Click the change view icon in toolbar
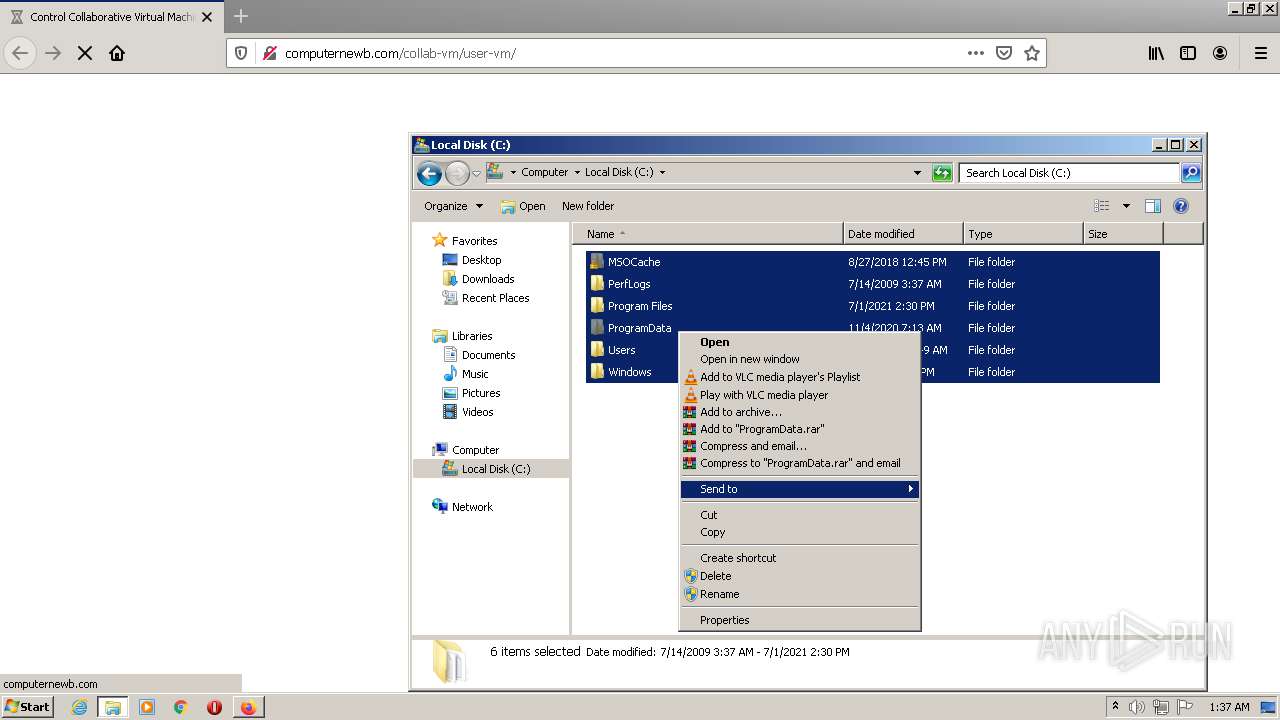1280x720 pixels. click(x=1102, y=206)
